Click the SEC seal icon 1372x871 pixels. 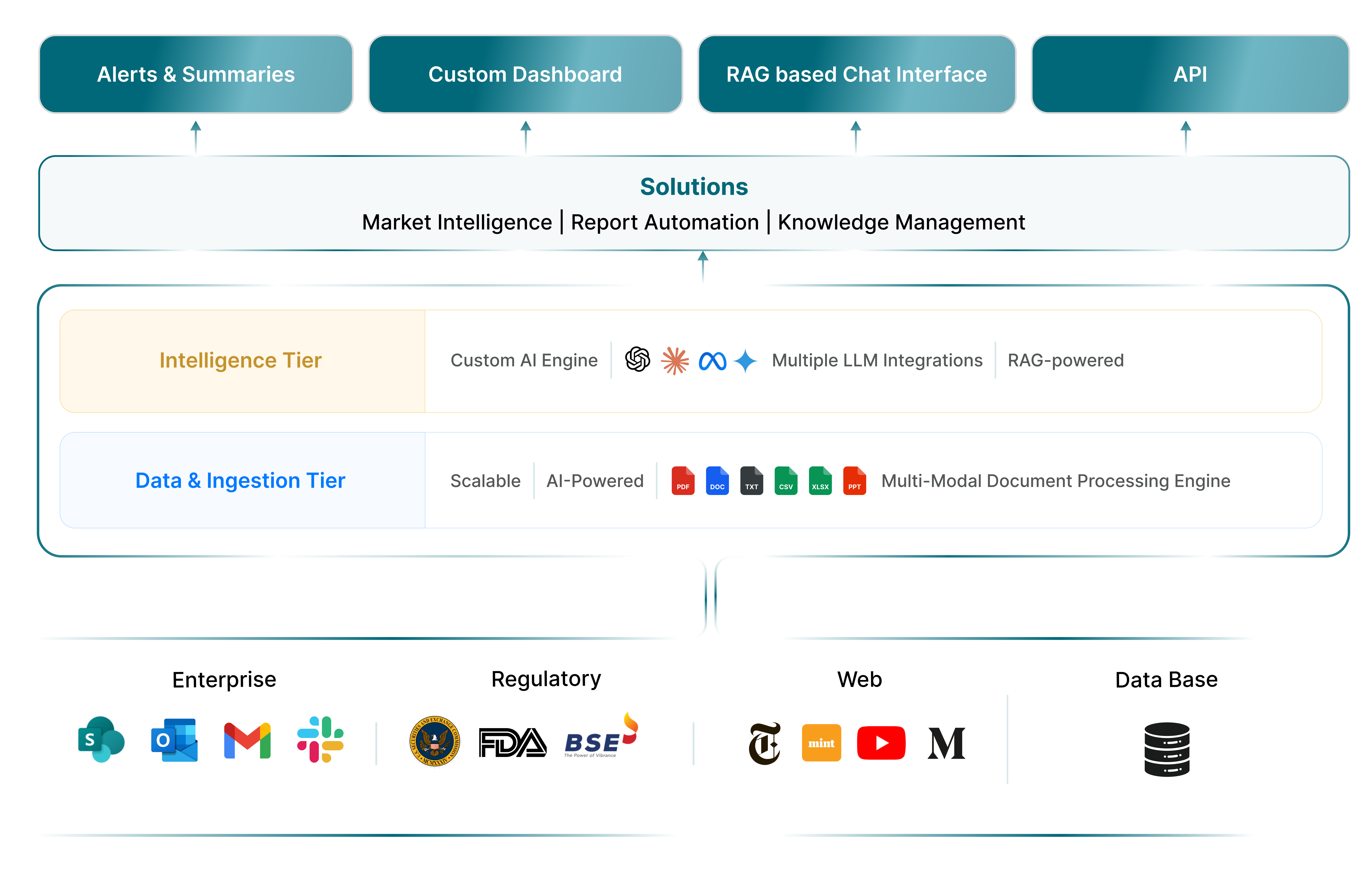[x=435, y=741]
